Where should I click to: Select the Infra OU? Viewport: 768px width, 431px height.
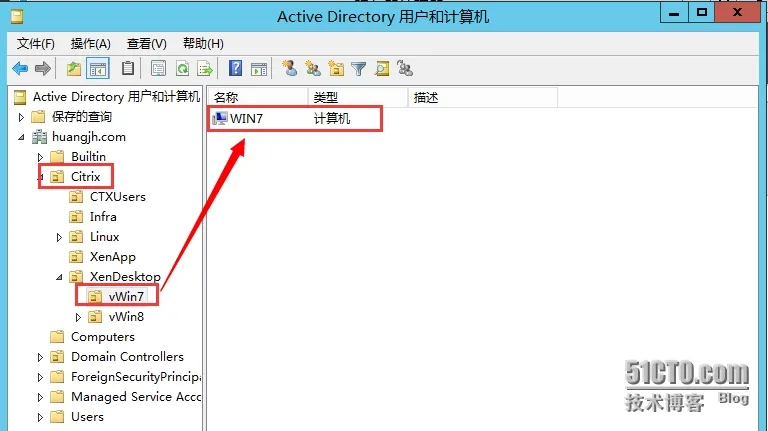coord(103,217)
